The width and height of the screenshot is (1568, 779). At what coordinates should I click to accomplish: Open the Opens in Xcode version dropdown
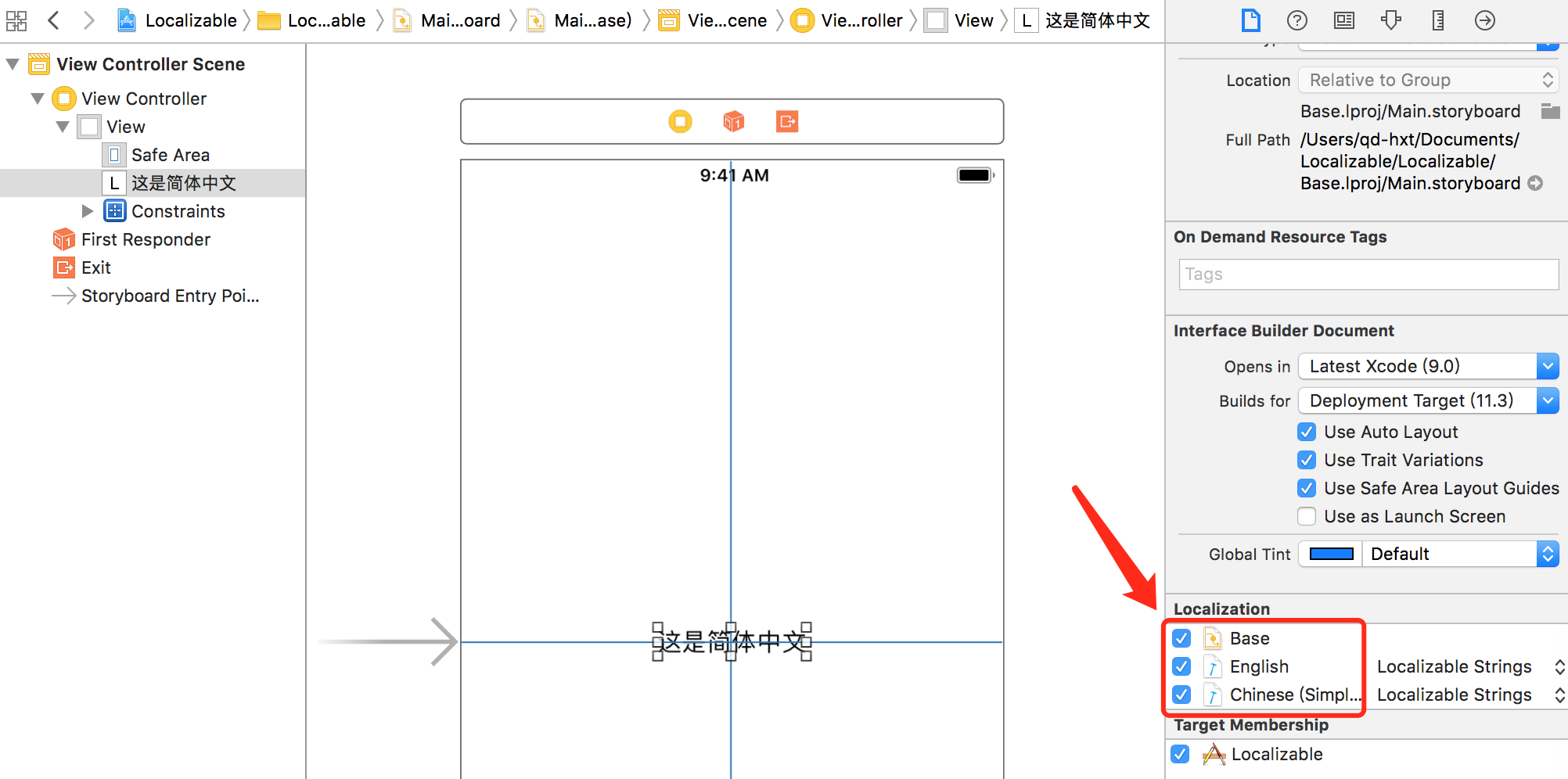[1547, 365]
